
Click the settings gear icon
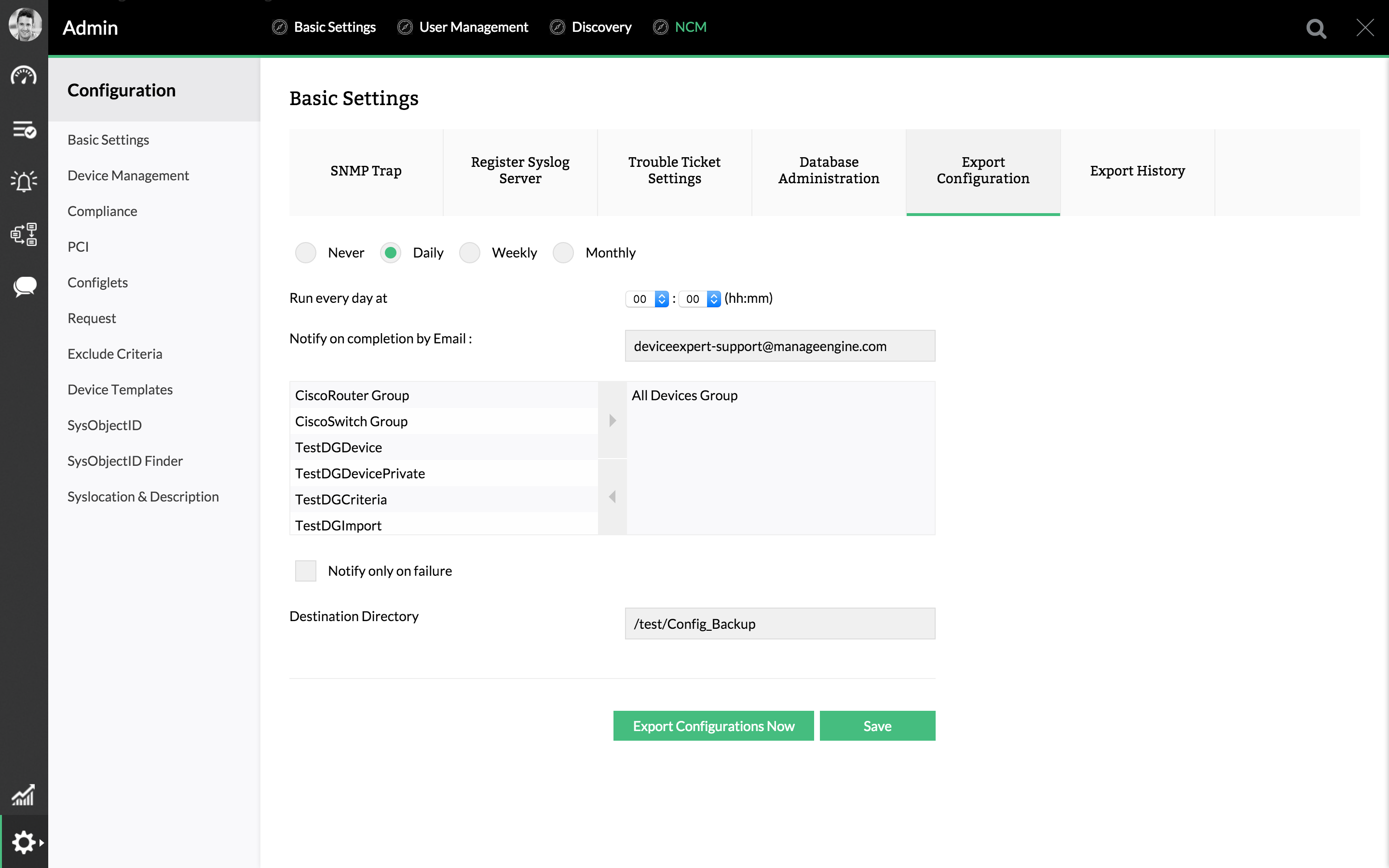point(24,842)
